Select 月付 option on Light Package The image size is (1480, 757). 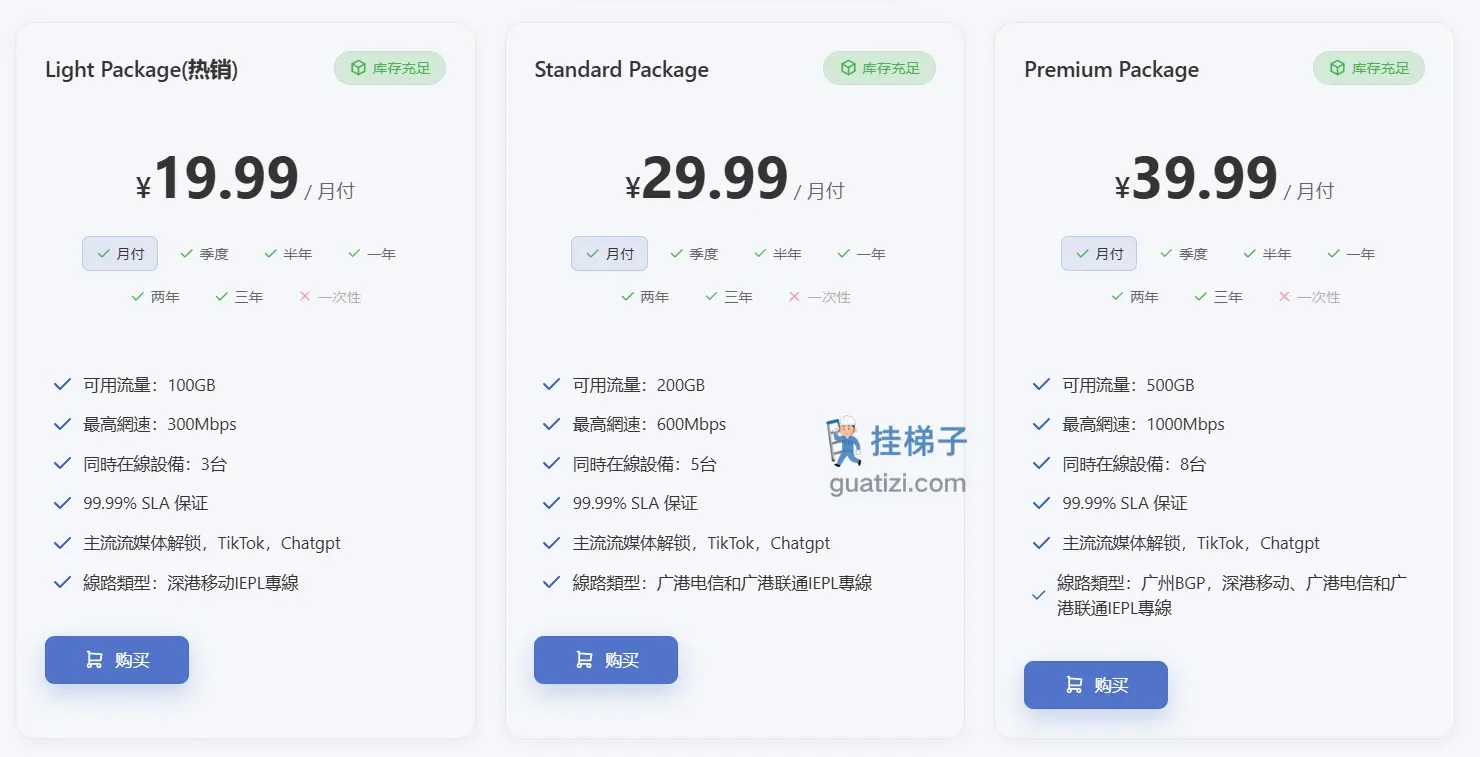click(120, 254)
